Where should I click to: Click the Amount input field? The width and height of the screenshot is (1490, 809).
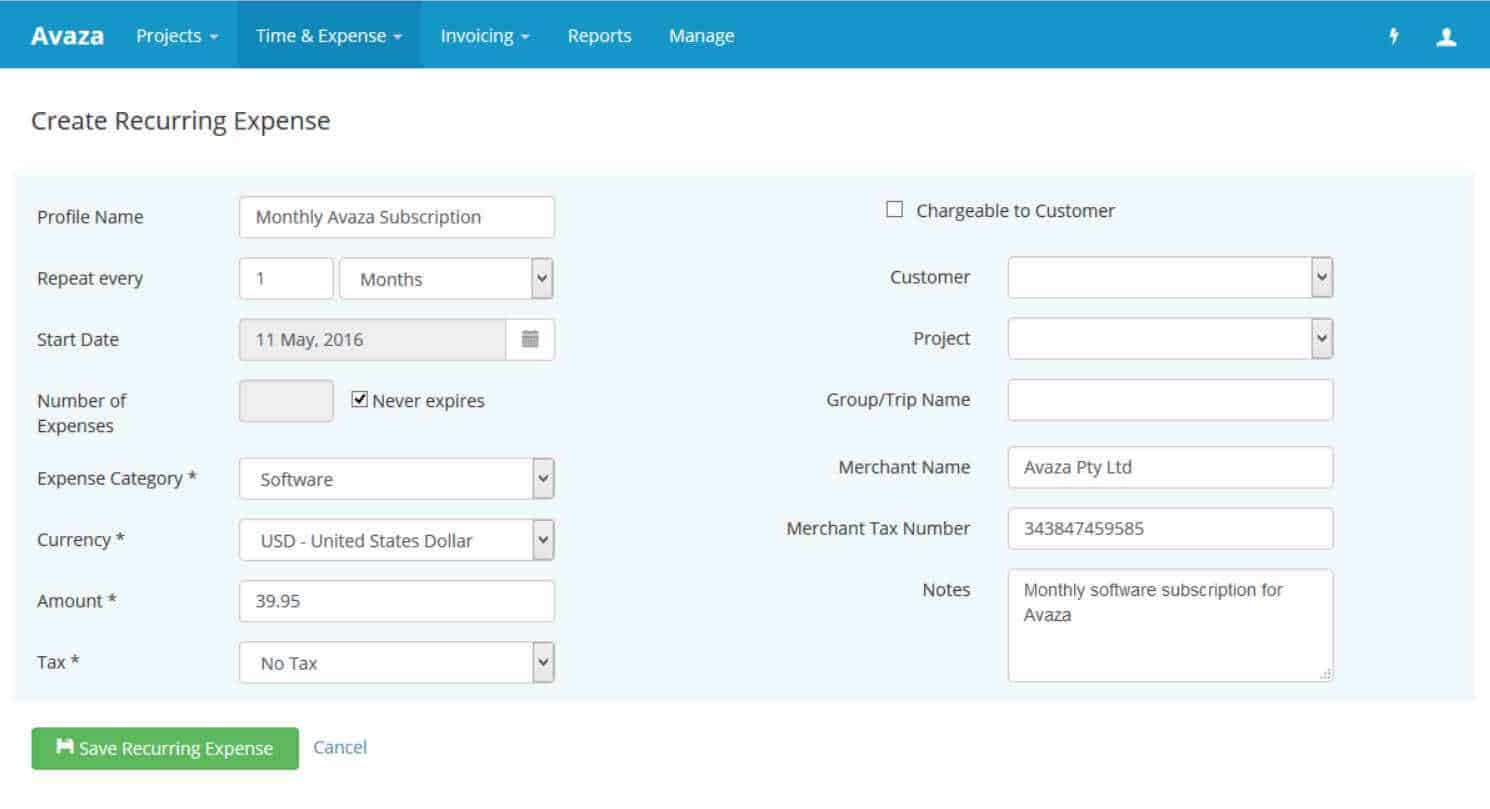pos(396,601)
